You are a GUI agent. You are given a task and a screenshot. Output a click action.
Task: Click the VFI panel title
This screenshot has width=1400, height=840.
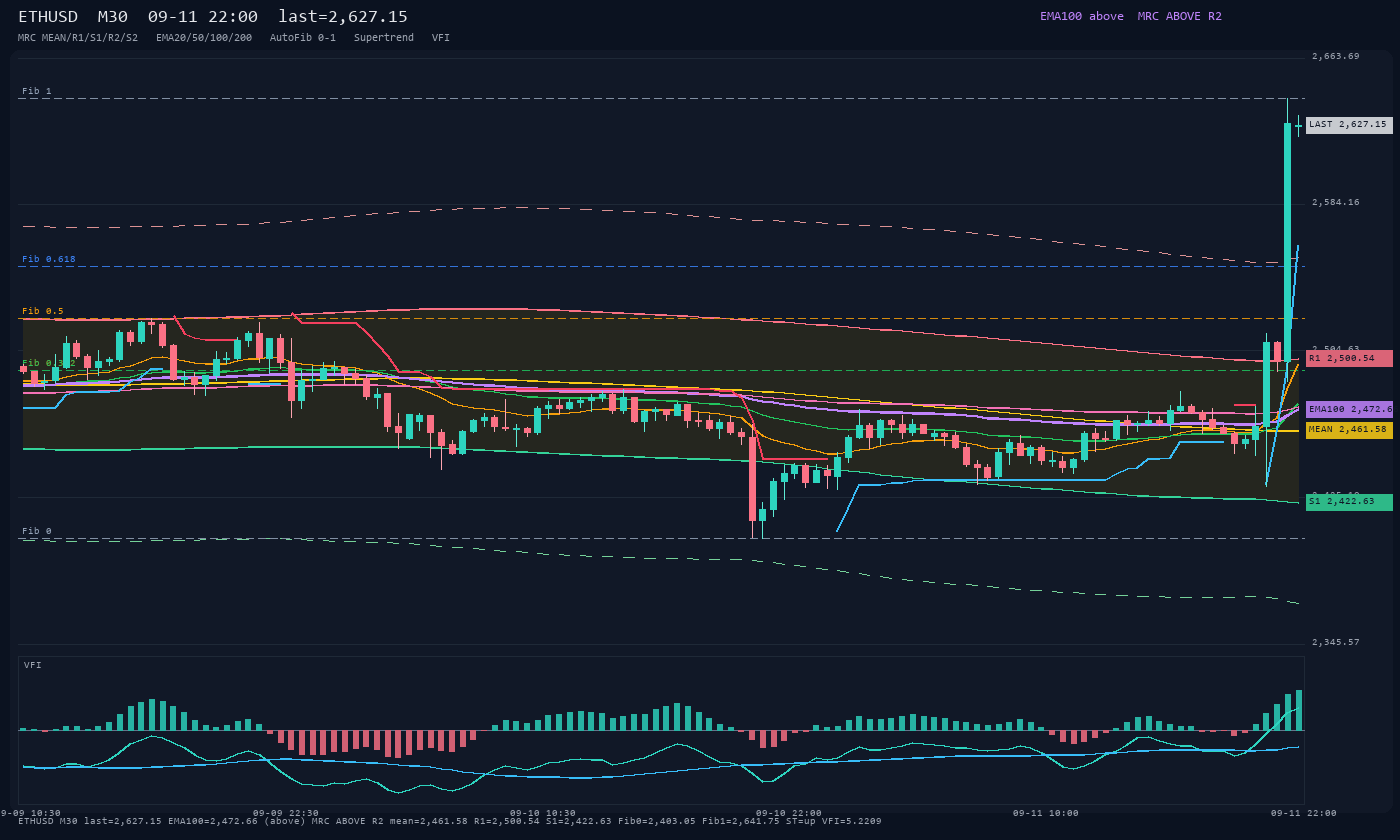tap(33, 665)
